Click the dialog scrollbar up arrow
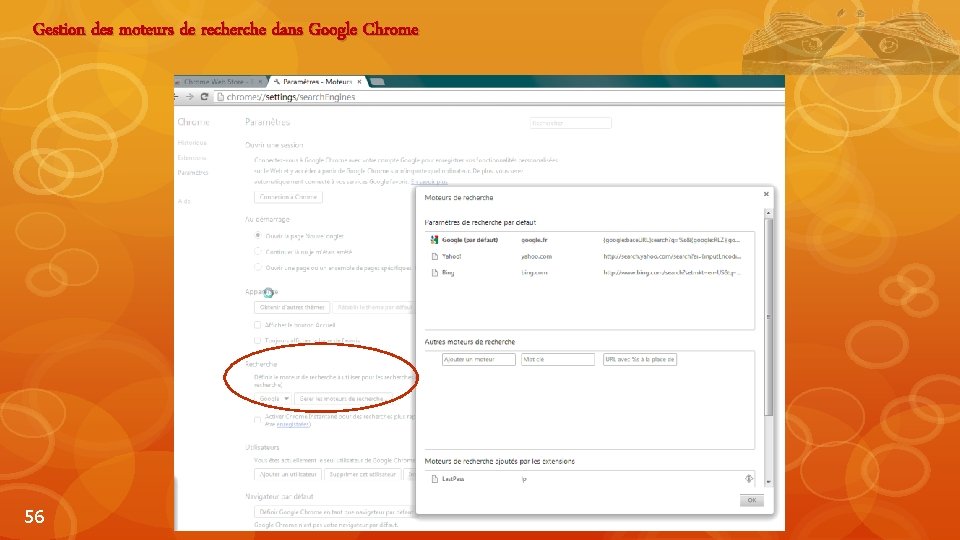This screenshot has height=540, width=960. tap(768, 213)
